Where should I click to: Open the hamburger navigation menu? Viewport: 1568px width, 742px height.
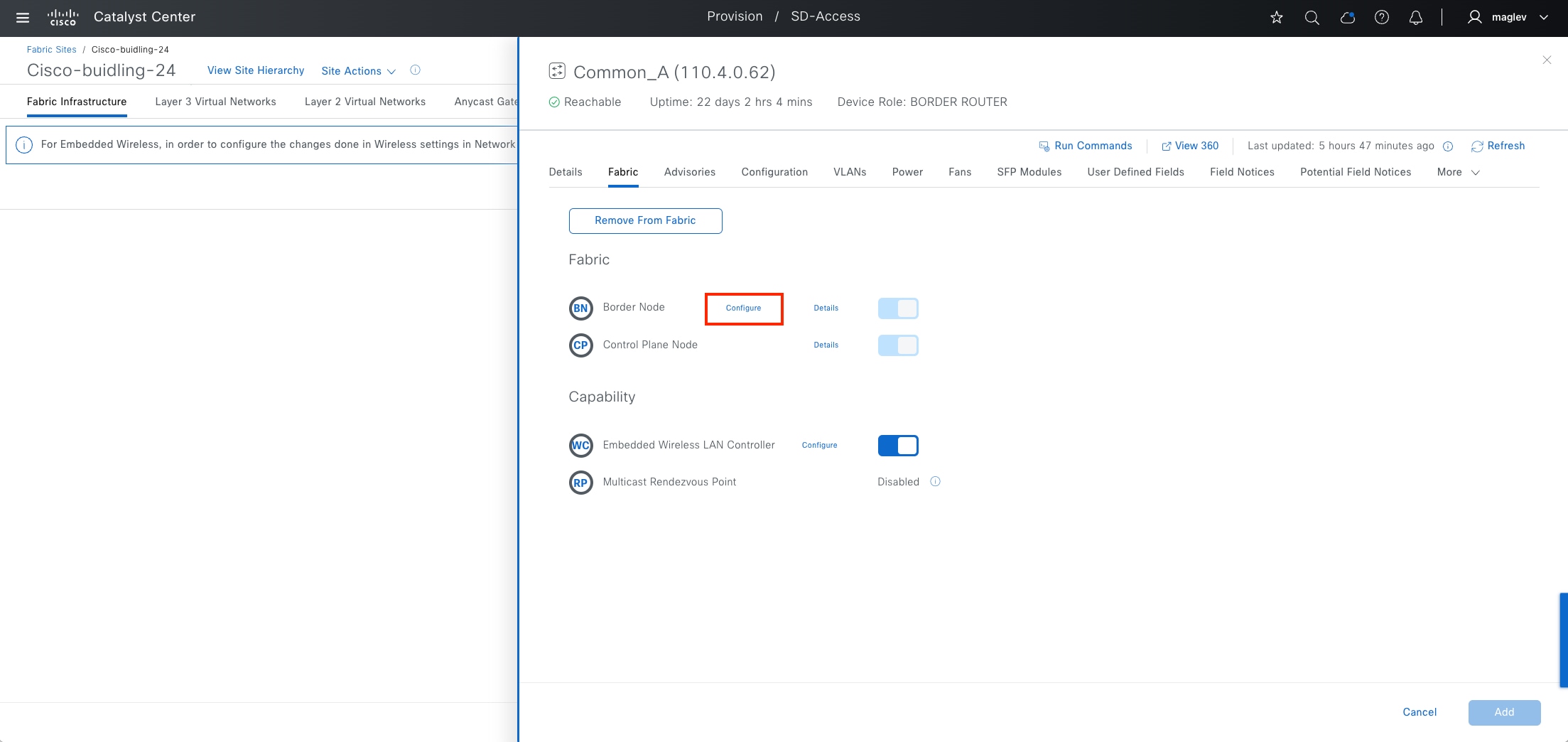(x=23, y=17)
